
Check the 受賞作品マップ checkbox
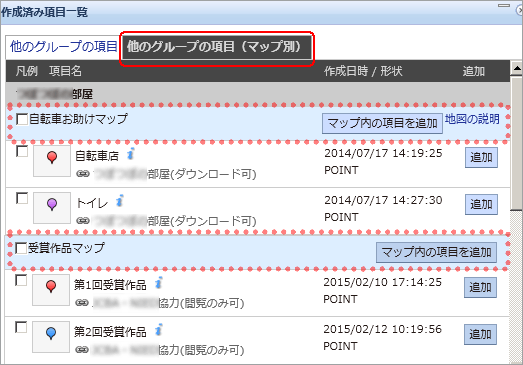coord(21,248)
